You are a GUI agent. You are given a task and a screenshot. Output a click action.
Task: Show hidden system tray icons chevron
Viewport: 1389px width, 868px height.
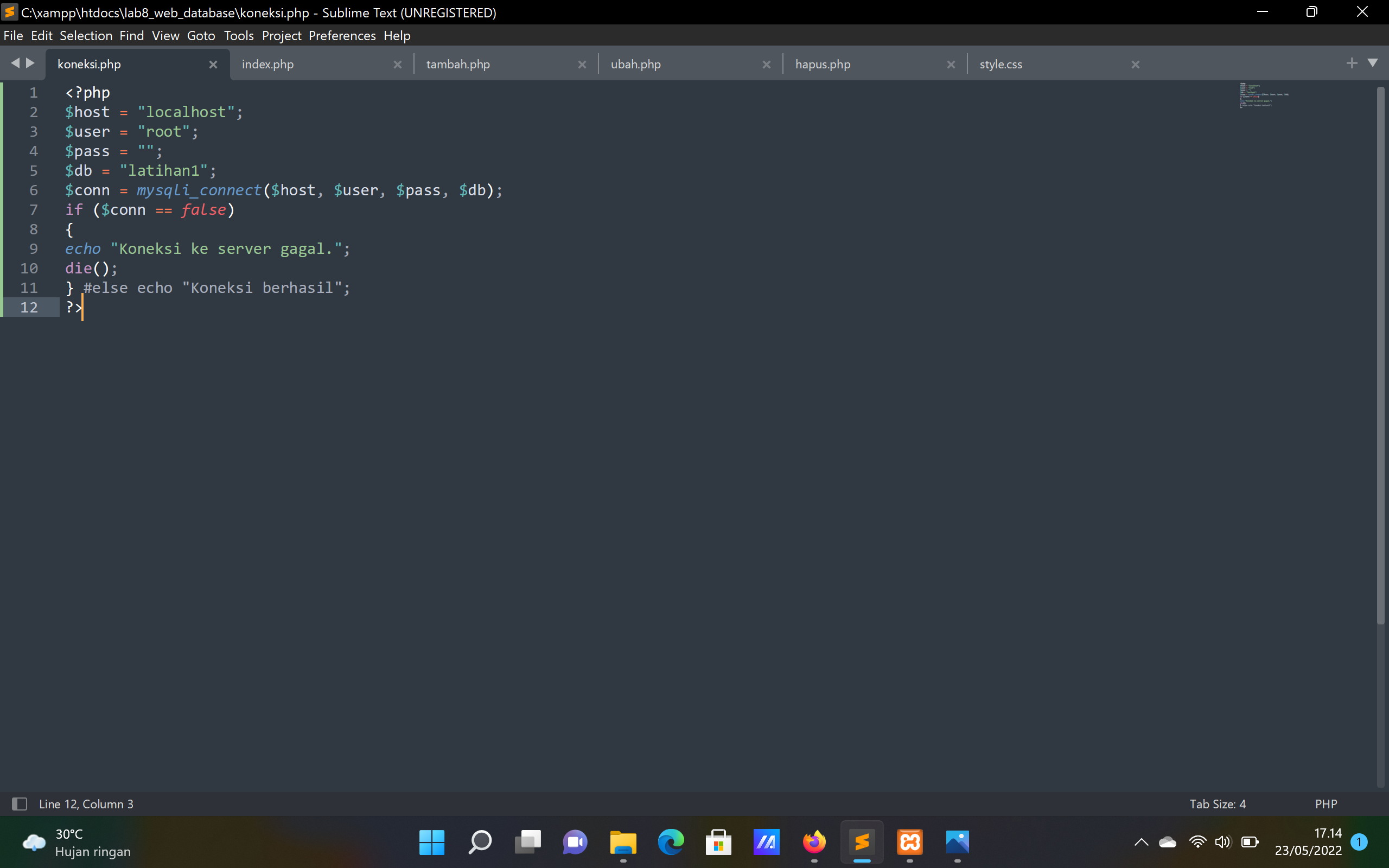[1141, 842]
